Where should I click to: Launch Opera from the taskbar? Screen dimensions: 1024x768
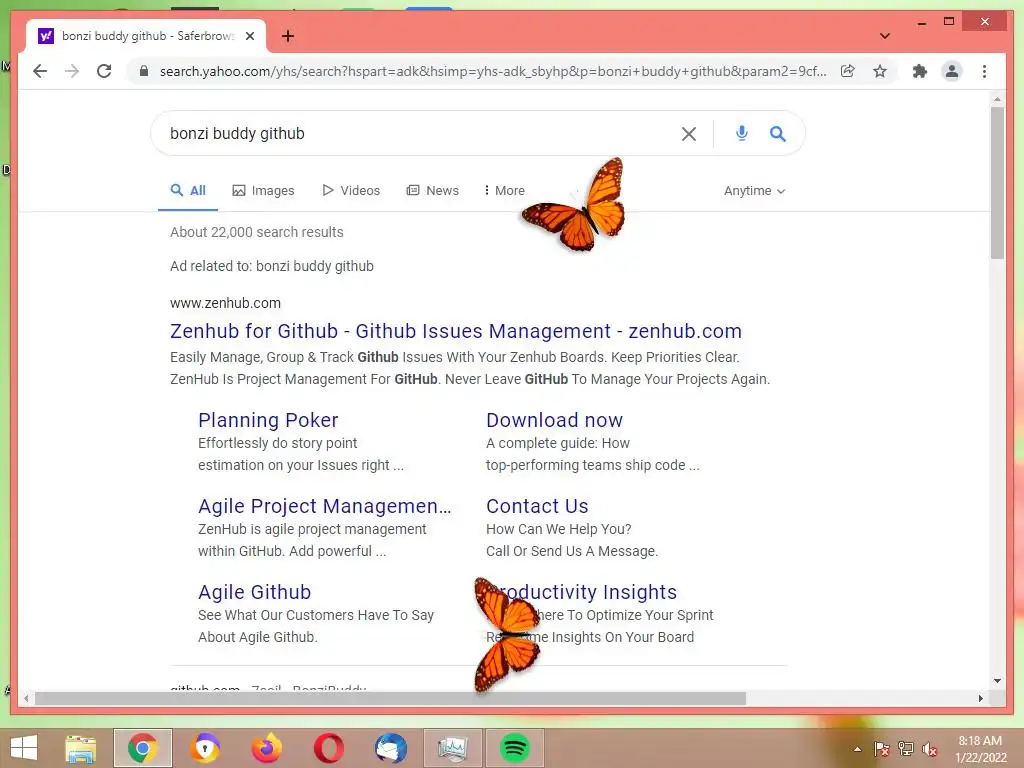click(329, 748)
